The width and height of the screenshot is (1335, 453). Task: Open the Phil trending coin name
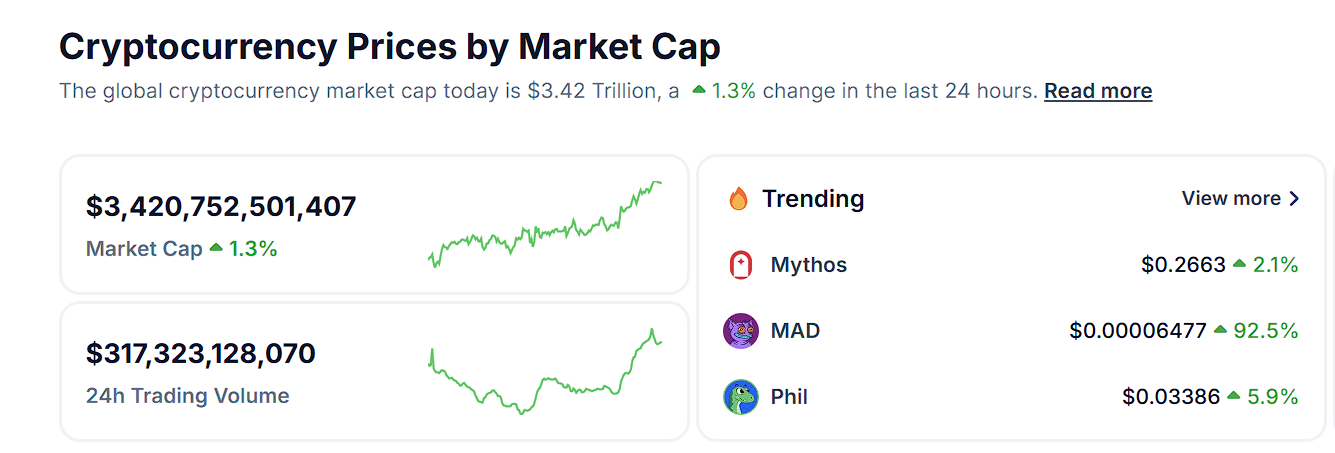click(789, 397)
